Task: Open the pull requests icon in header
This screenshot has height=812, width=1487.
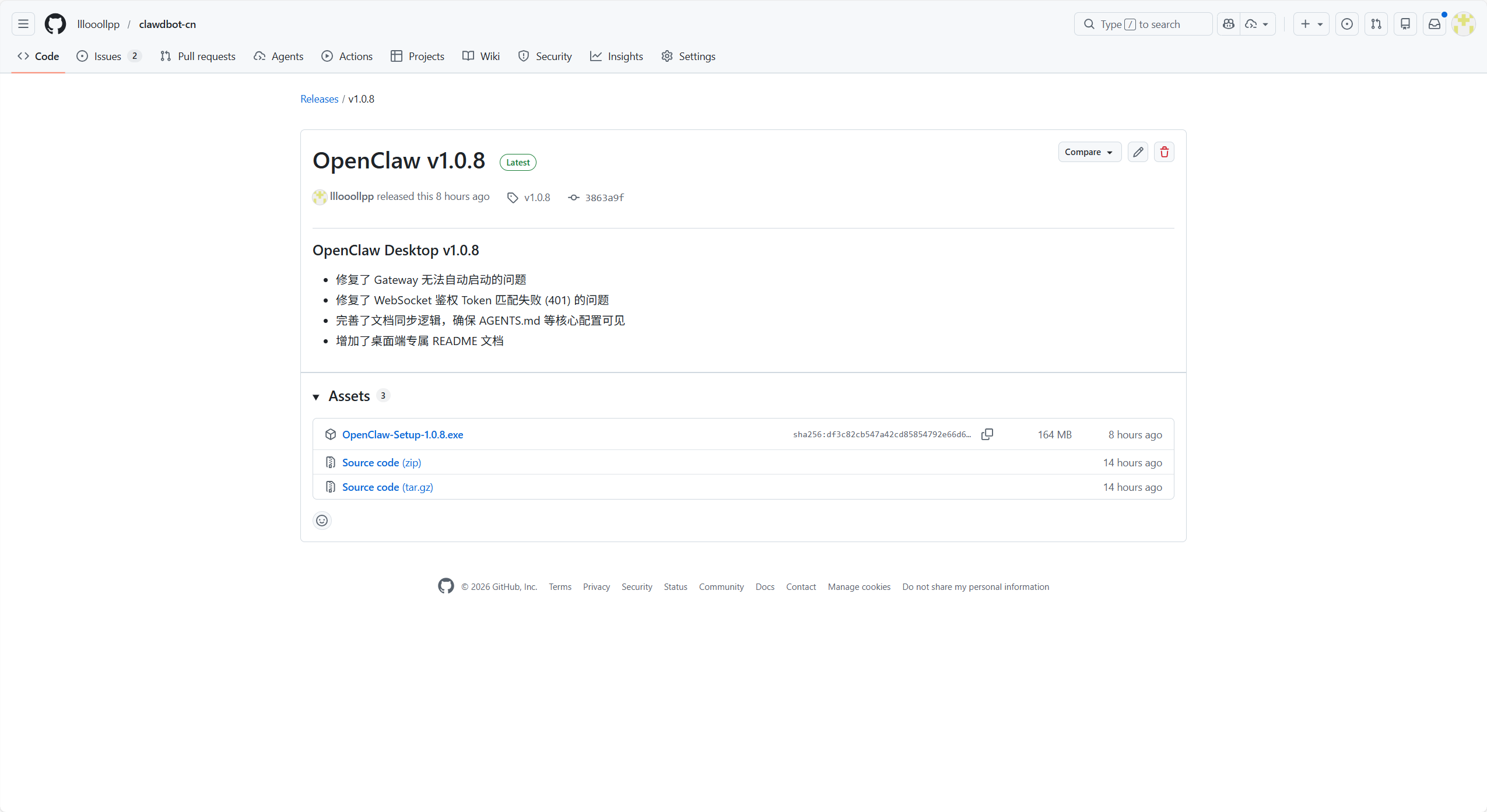Action: pos(1376,24)
